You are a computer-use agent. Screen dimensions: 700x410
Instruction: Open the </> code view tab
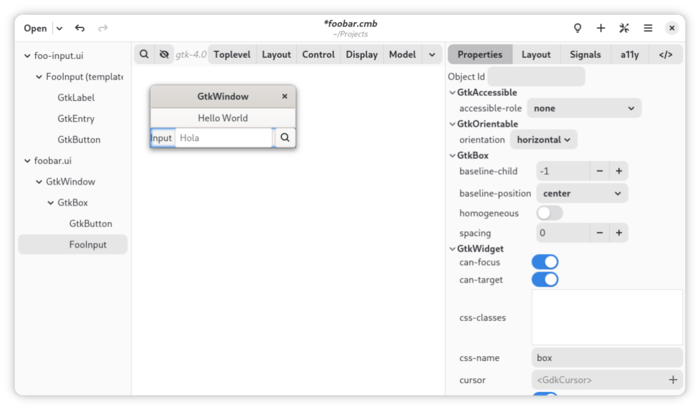665,54
